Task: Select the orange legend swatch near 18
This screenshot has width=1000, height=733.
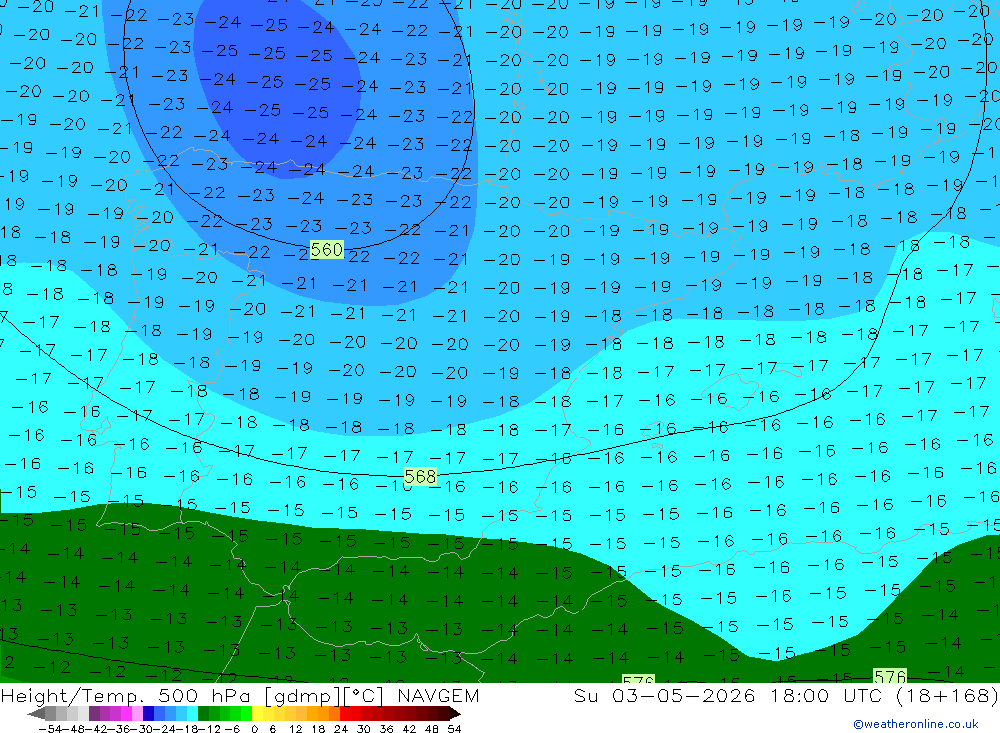Action: tap(322, 713)
